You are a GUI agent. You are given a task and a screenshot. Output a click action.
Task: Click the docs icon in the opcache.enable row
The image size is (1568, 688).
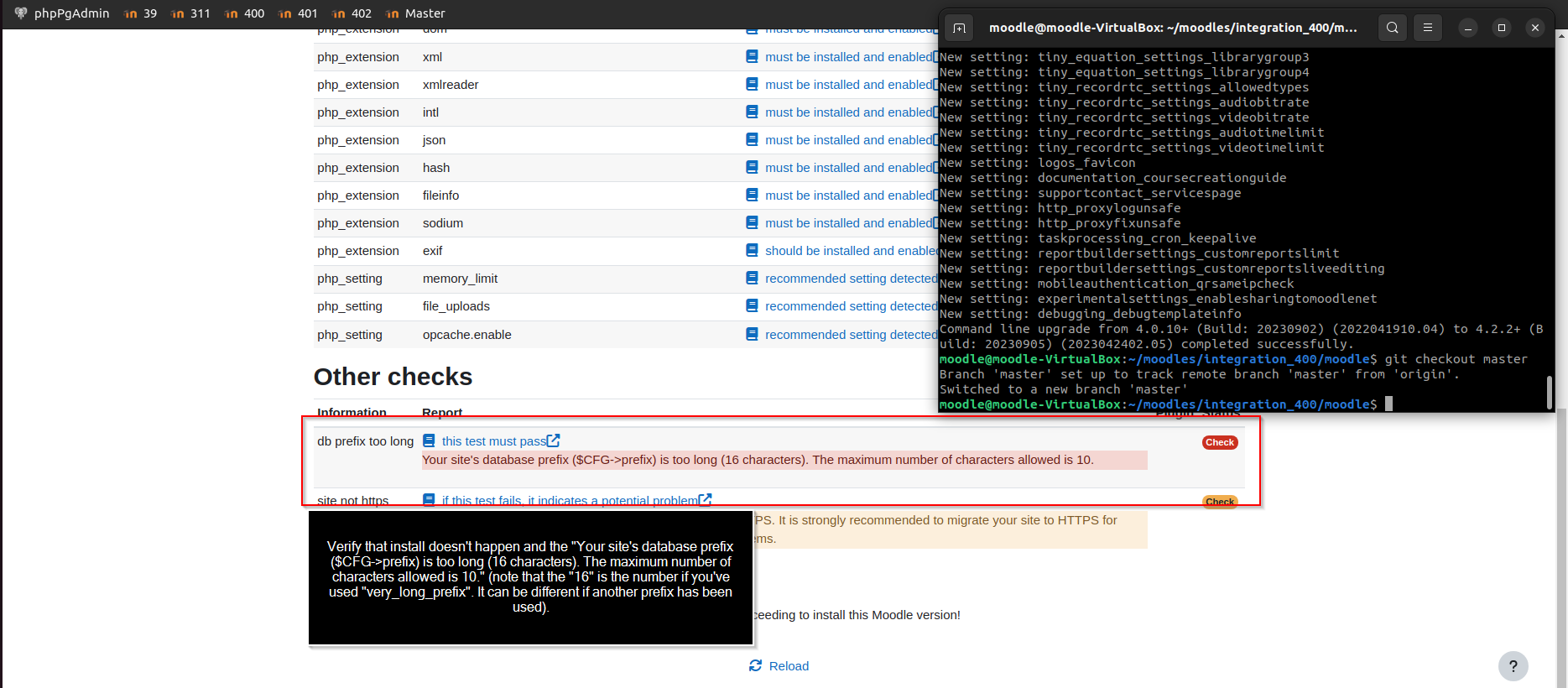tap(752, 334)
